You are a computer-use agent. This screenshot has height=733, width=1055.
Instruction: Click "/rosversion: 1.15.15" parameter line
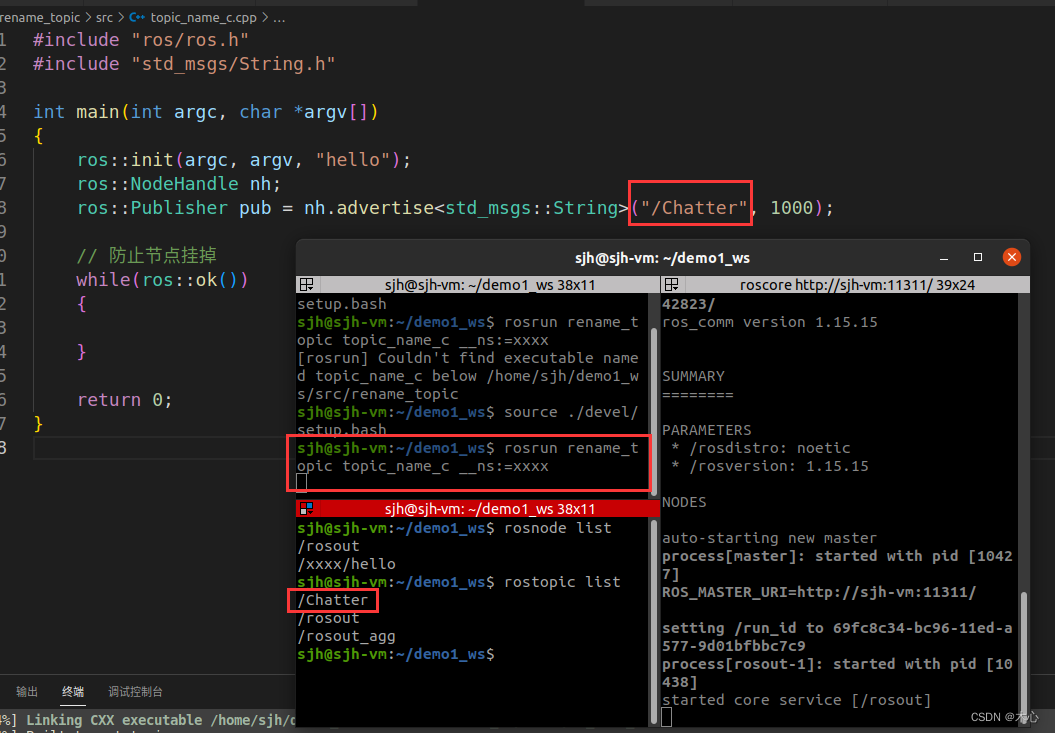click(x=770, y=466)
